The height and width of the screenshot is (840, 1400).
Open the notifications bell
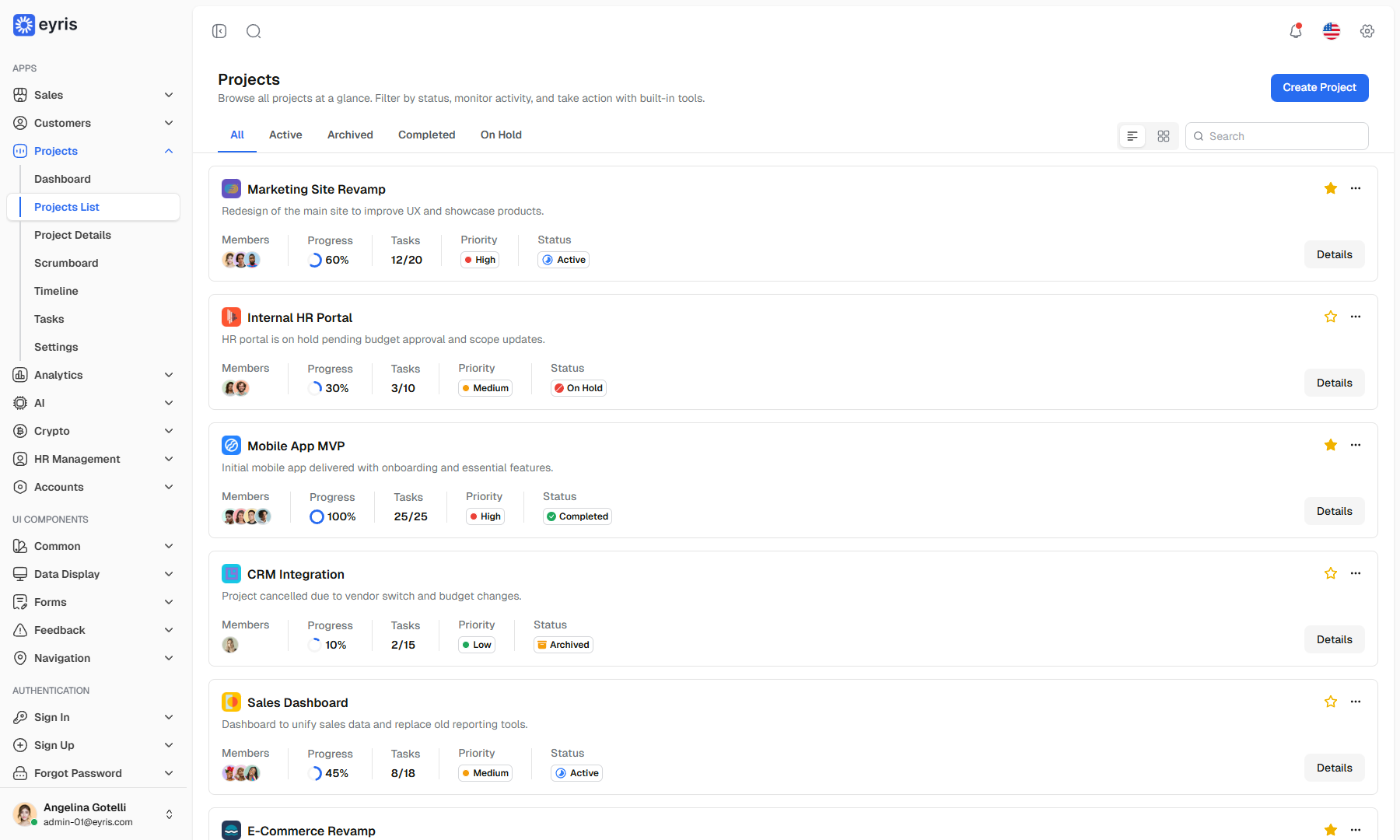point(1296,31)
